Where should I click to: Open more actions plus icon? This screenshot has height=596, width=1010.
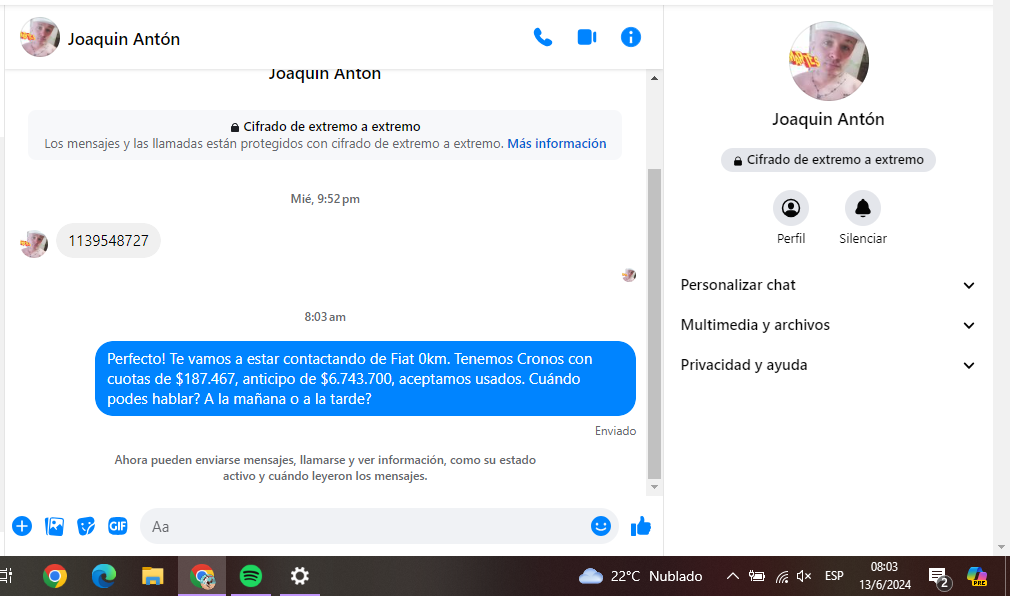pos(22,526)
